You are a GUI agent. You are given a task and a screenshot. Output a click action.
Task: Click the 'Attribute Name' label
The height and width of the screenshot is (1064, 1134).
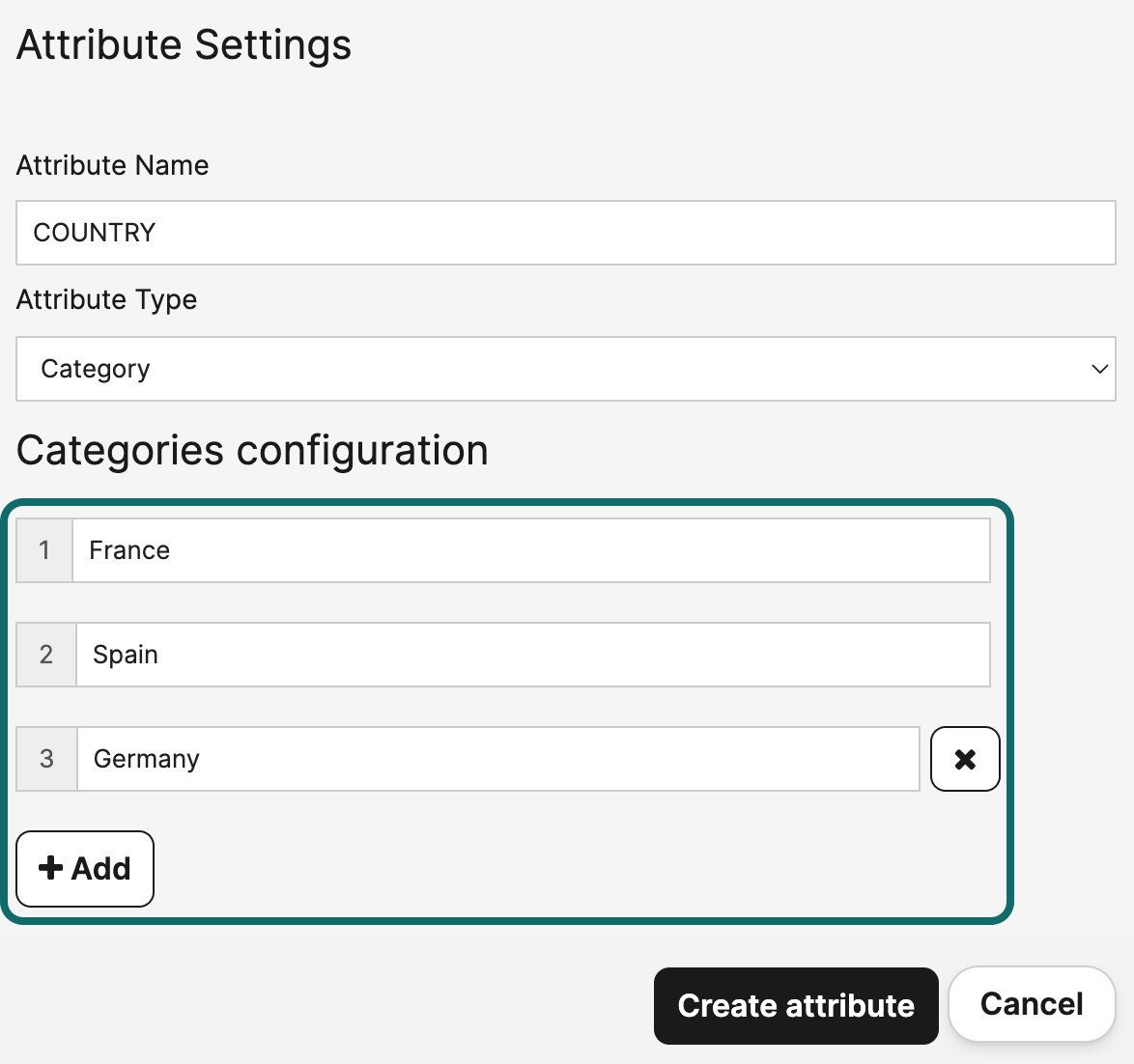point(112,165)
